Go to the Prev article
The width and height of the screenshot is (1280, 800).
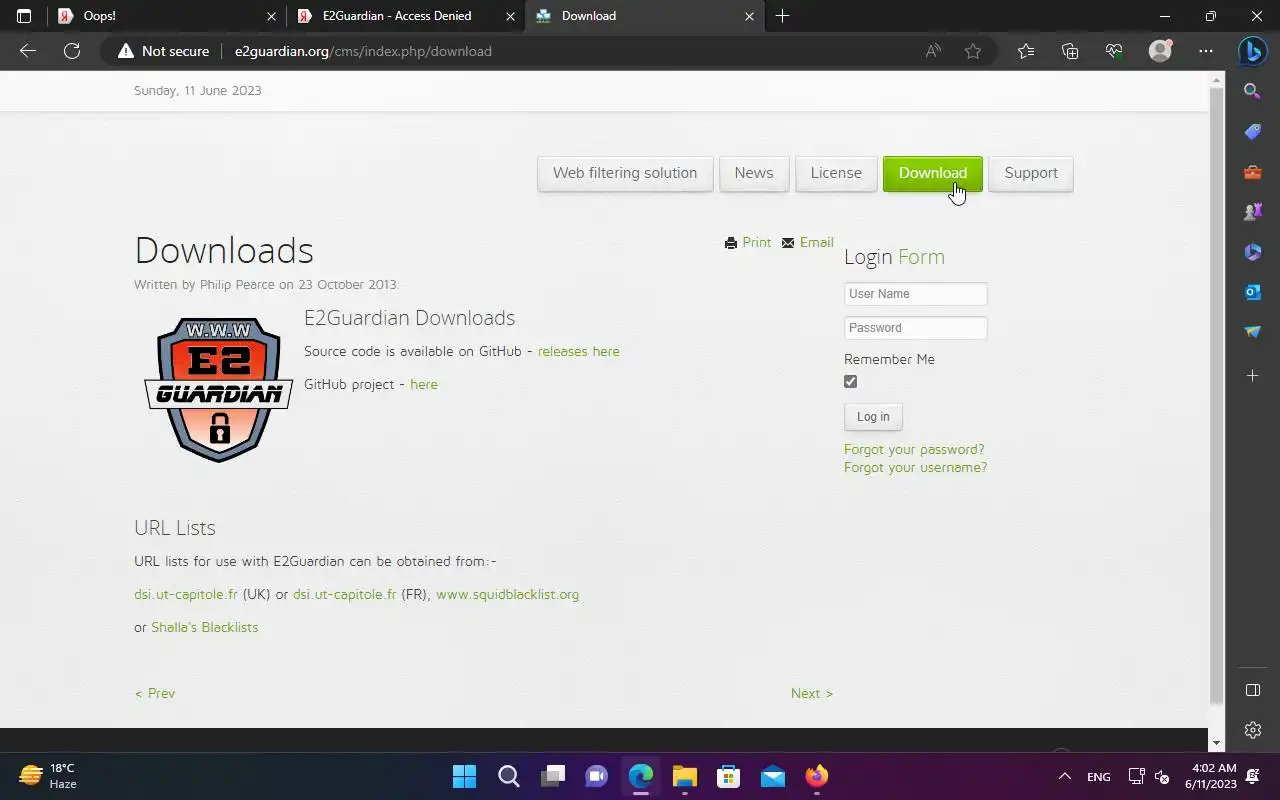pyautogui.click(x=155, y=693)
